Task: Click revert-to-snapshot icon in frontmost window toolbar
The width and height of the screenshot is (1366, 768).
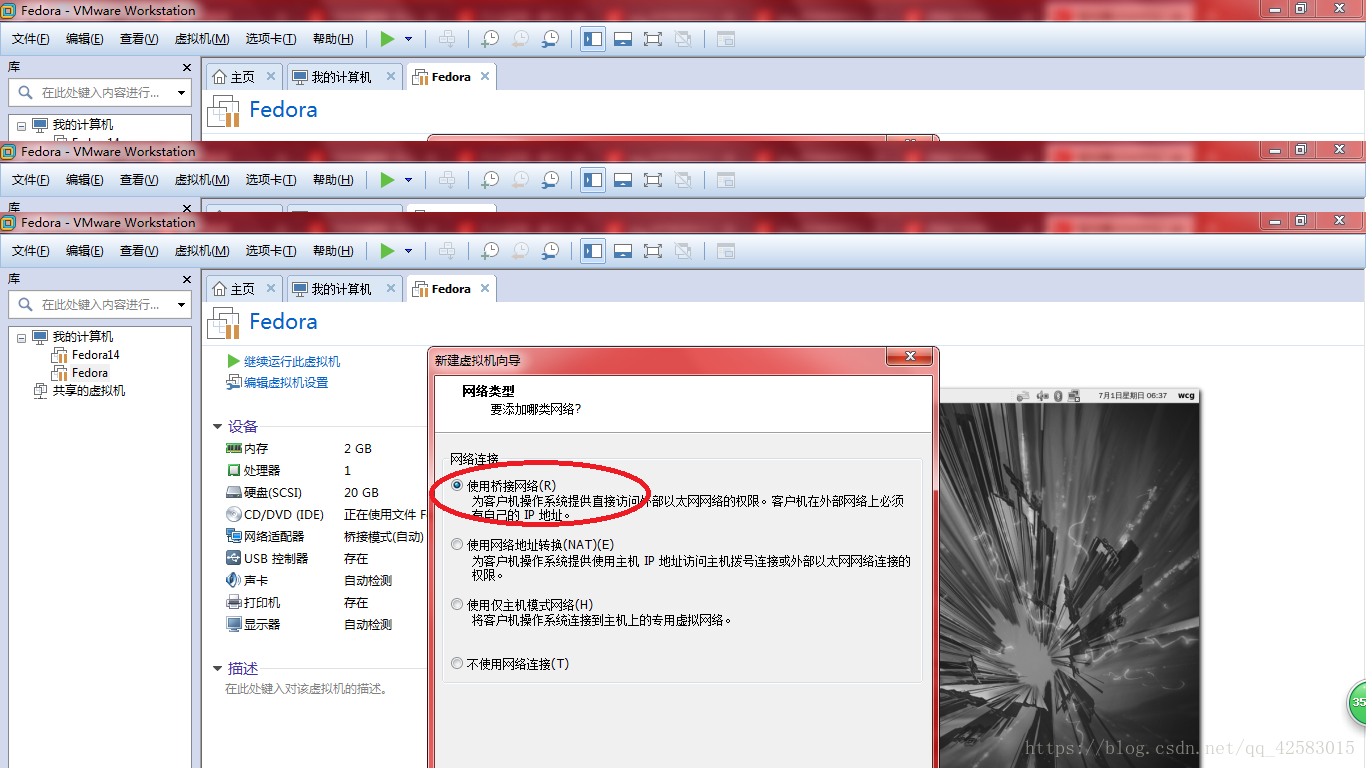Action: (x=520, y=250)
